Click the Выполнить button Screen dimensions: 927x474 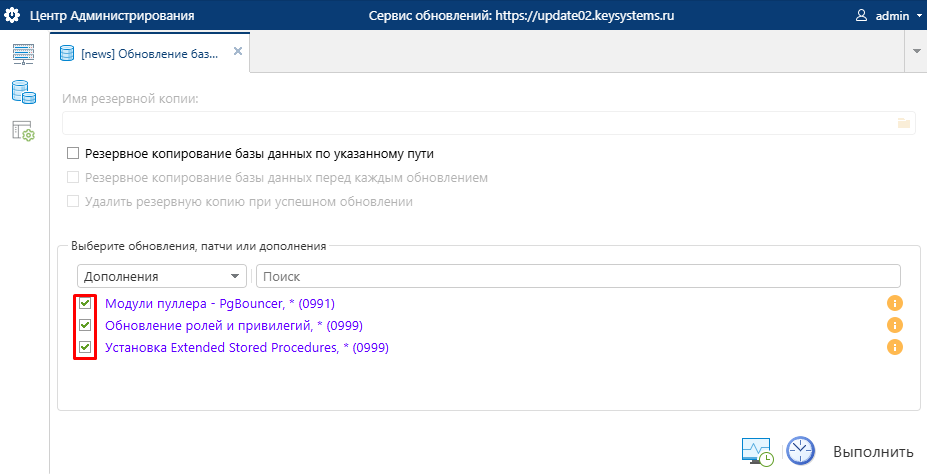873,452
